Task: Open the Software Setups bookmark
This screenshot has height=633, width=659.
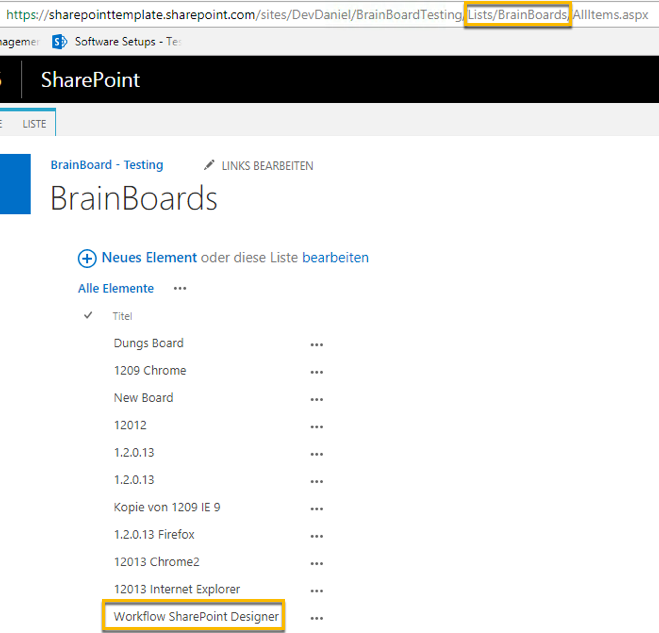Action: pyautogui.click(x=127, y=42)
